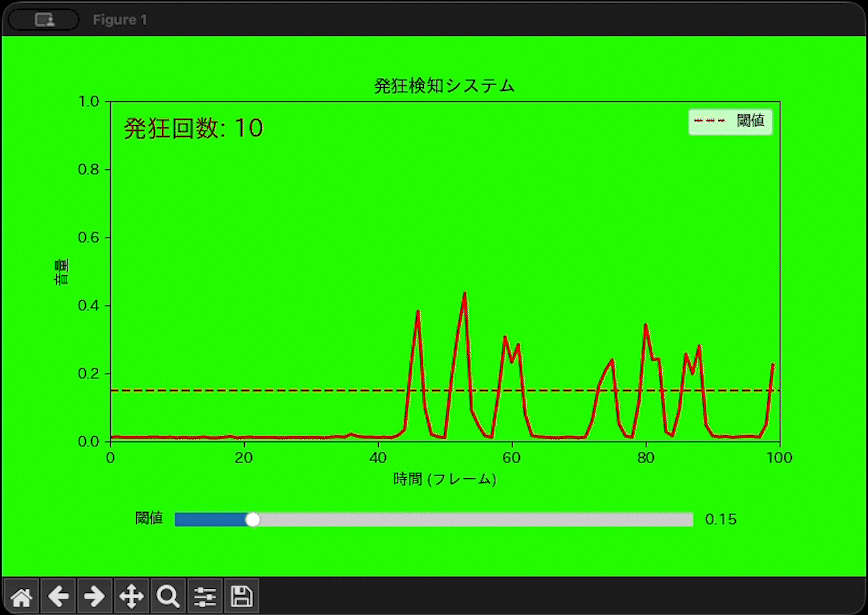Click the x-axis tick label 60
The width and height of the screenshot is (868, 615).
point(512,458)
